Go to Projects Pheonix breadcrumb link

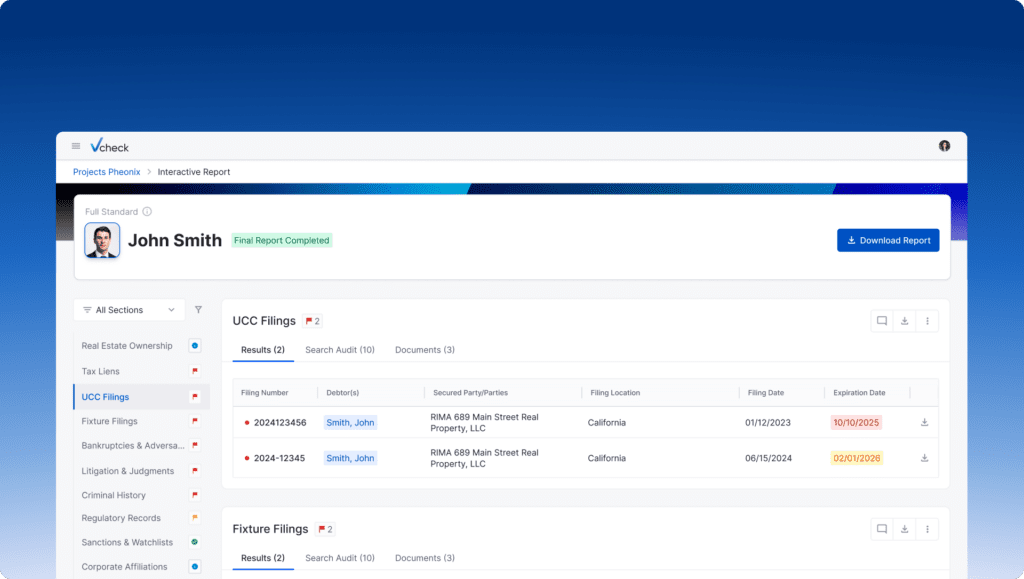(x=106, y=172)
